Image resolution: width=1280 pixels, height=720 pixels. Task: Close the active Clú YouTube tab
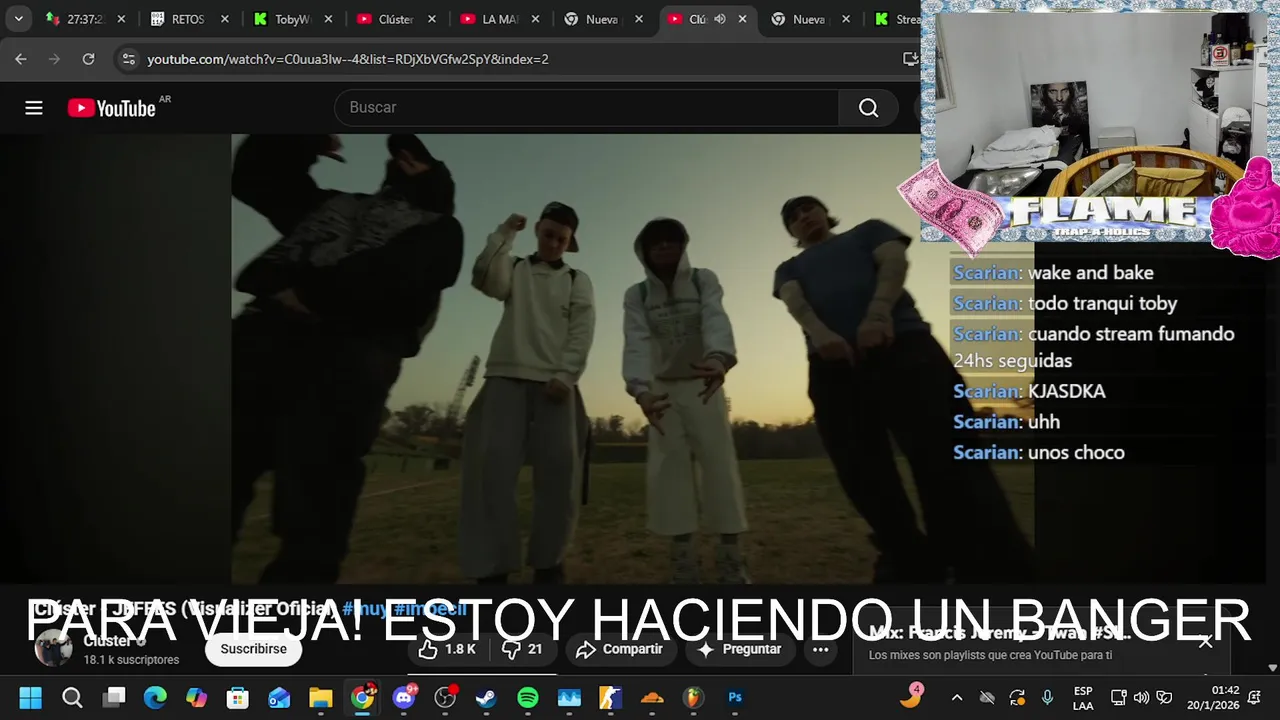(742, 19)
